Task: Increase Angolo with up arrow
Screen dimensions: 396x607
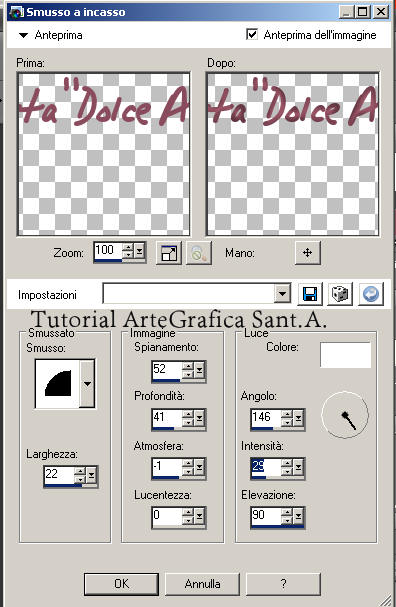Action: pos(287,414)
